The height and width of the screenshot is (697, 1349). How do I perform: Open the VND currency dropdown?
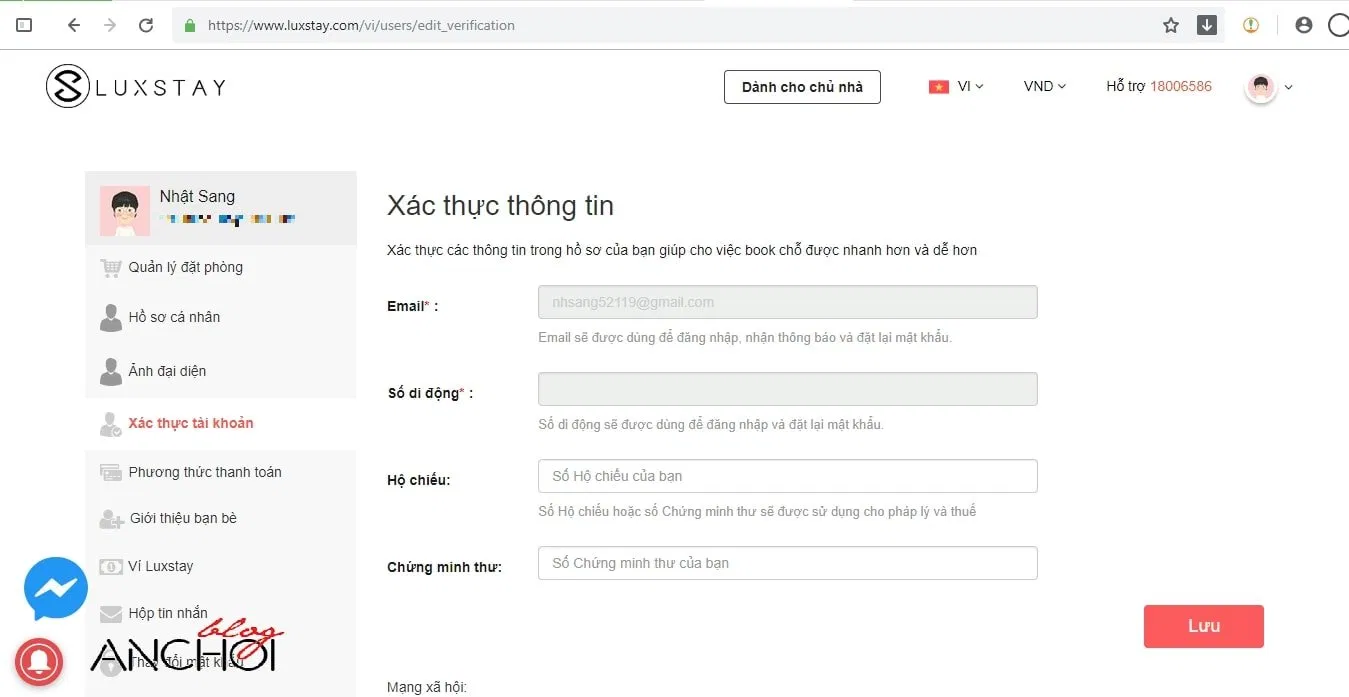point(1044,87)
